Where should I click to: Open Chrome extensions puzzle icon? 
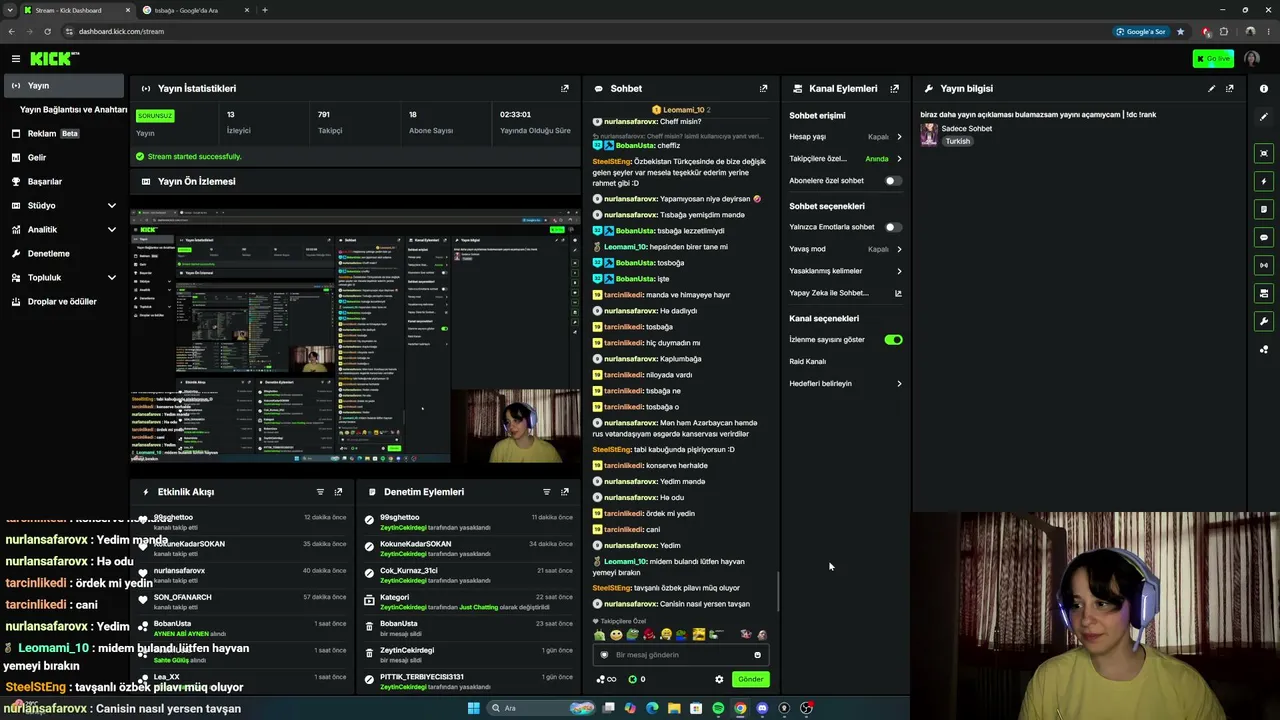point(1223,31)
